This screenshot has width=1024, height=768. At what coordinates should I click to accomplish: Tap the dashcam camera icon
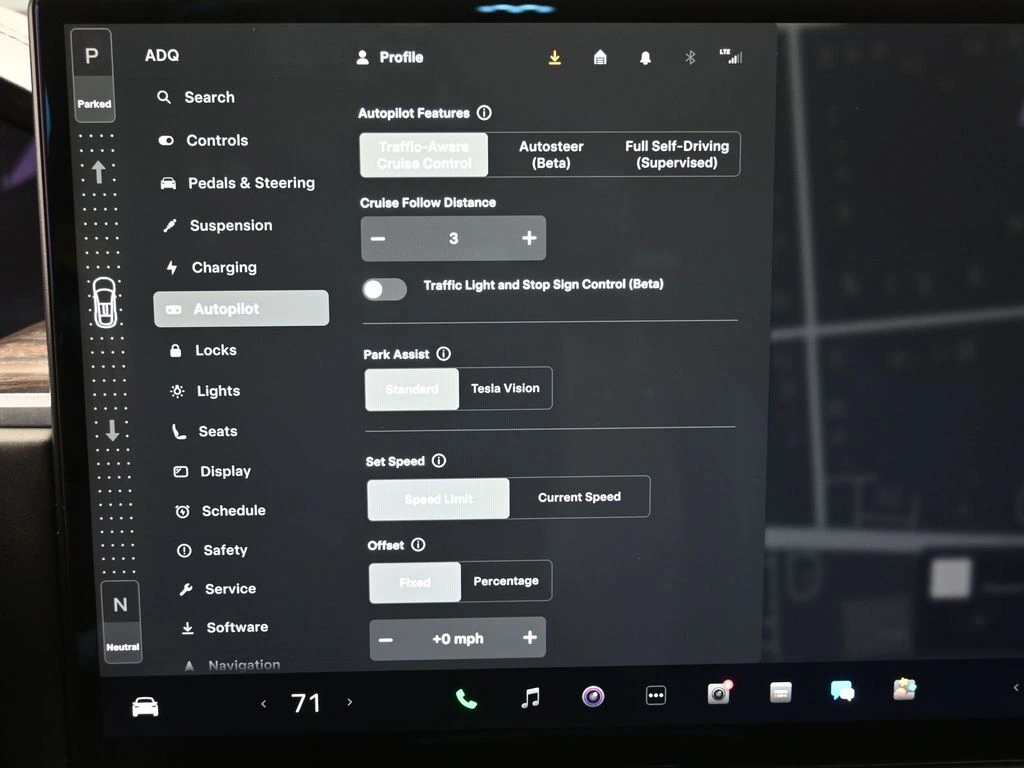click(x=718, y=694)
